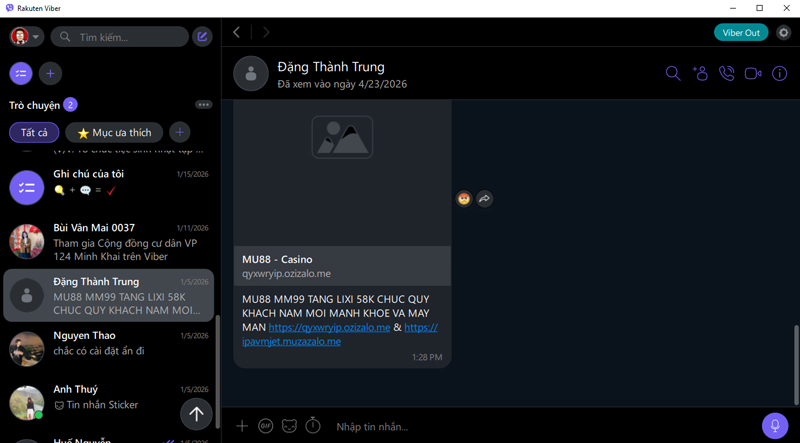This screenshot has height=443, width=800.
Task: Open the GIF picker
Action: tap(265, 426)
